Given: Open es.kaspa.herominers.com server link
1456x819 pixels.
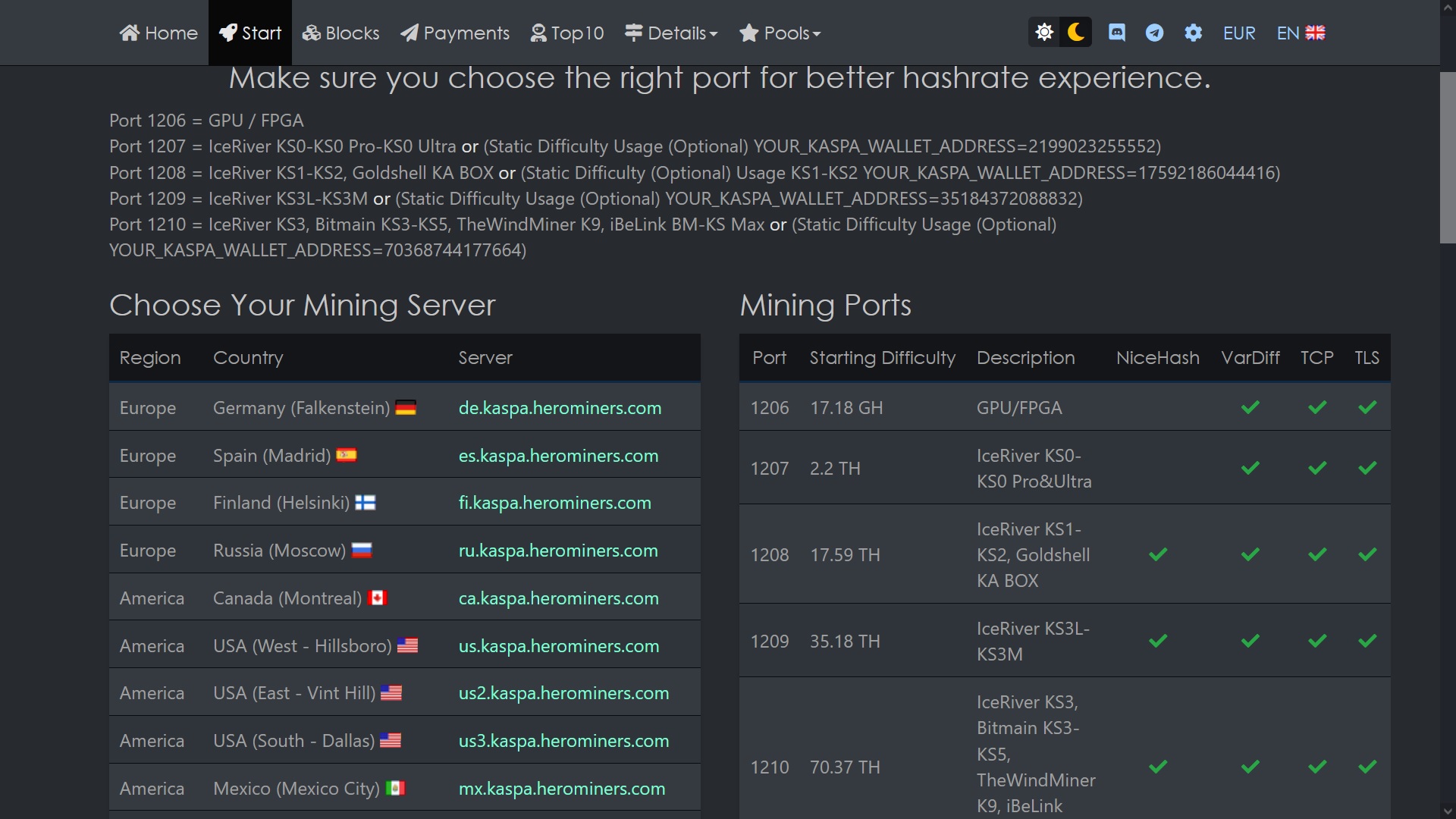Looking at the screenshot, I should coord(558,456).
